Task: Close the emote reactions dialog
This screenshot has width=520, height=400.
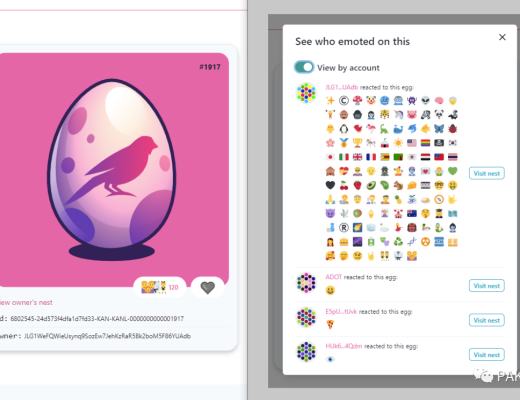Action: pos(502,37)
